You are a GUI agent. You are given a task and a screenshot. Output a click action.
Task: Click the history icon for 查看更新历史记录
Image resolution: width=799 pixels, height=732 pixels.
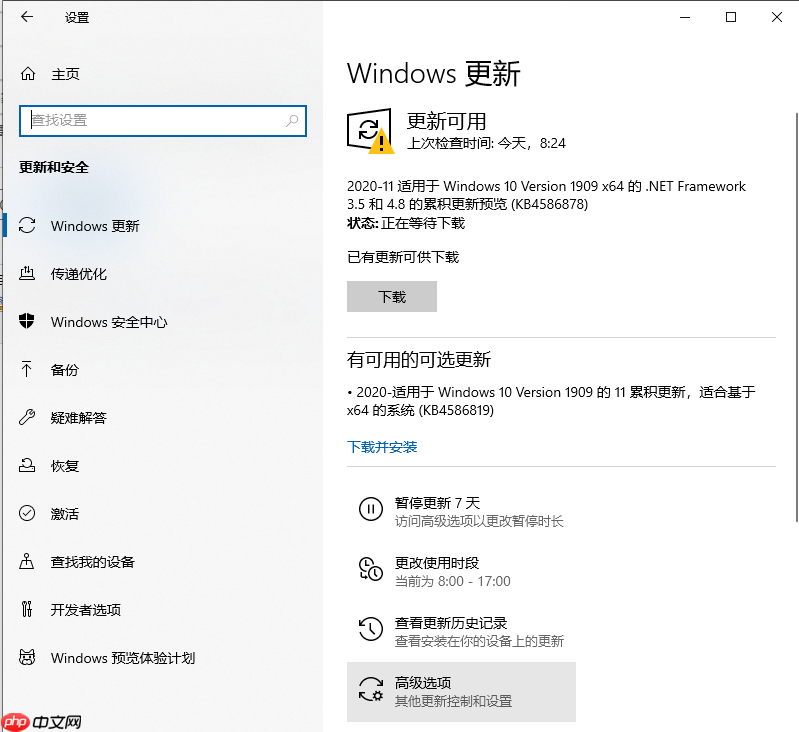[370, 629]
